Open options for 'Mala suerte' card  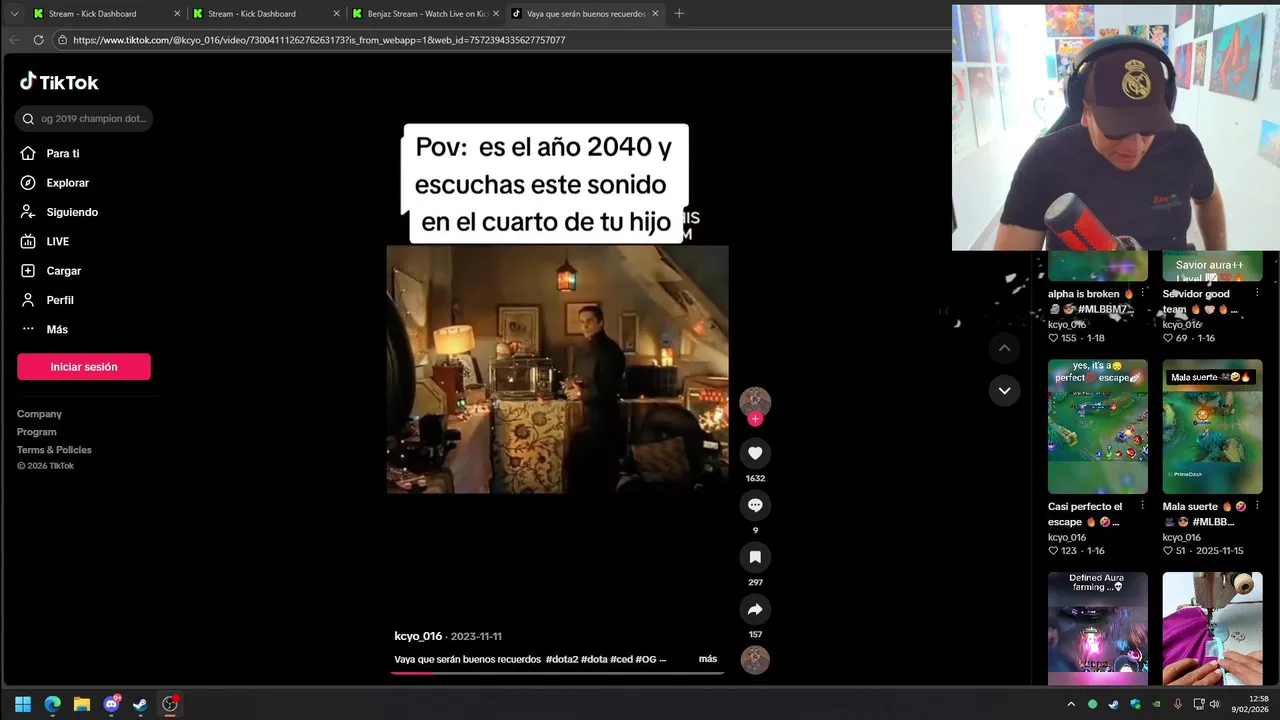[x=1256, y=507]
